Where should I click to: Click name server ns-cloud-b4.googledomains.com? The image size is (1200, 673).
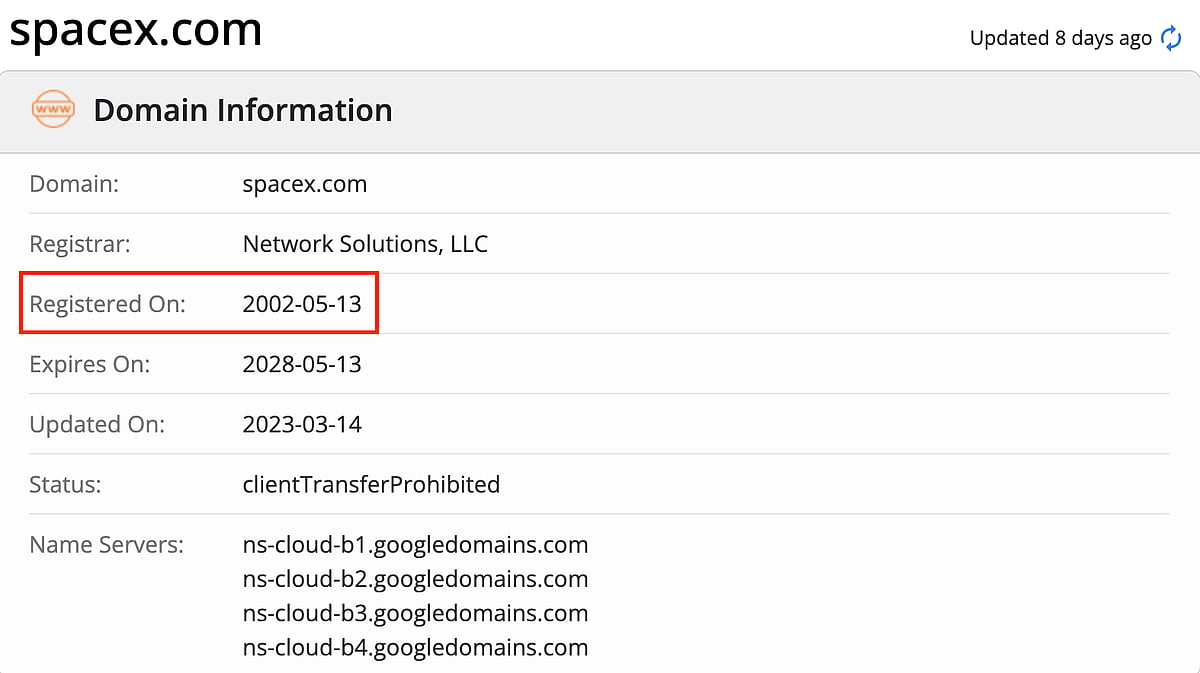pos(415,647)
